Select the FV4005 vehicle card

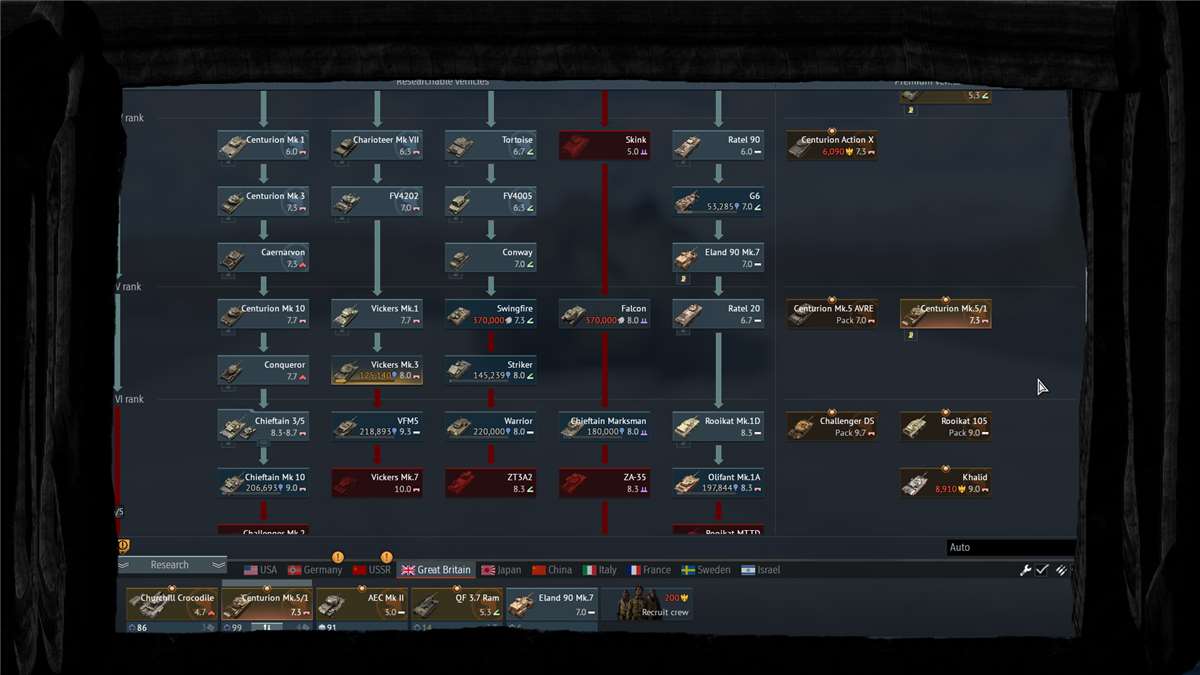tap(491, 202)
